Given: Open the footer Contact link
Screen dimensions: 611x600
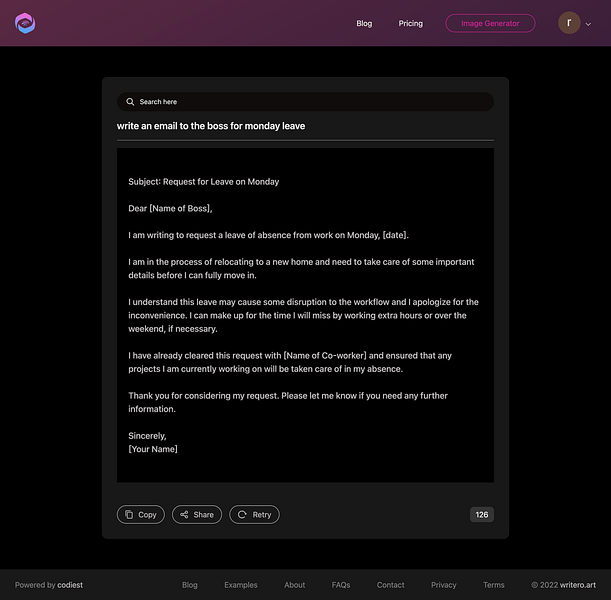Looking at the screenshot, I should [390, 585].
